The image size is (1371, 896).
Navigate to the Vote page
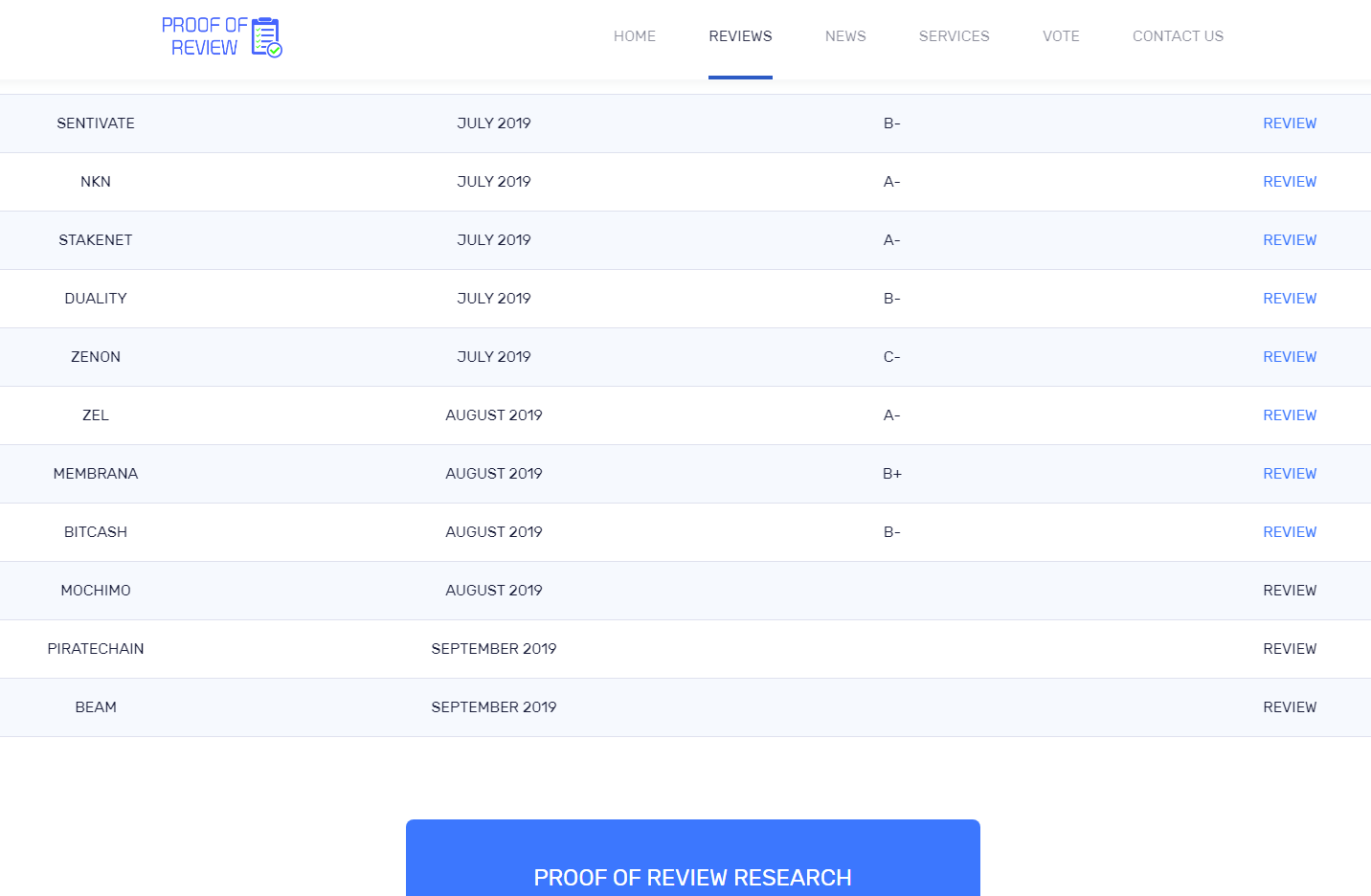[1061, 36]
